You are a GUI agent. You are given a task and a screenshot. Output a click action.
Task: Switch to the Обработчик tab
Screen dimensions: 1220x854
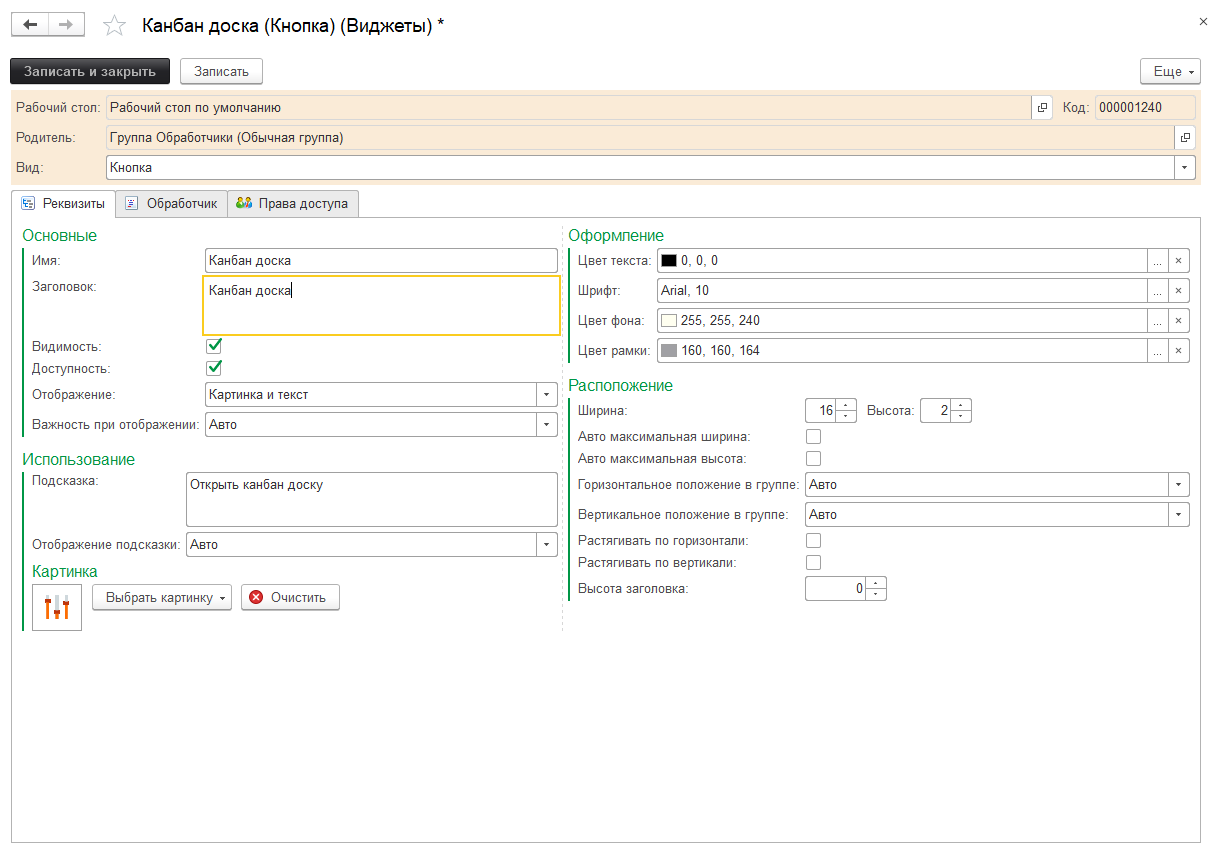(172, 203)
